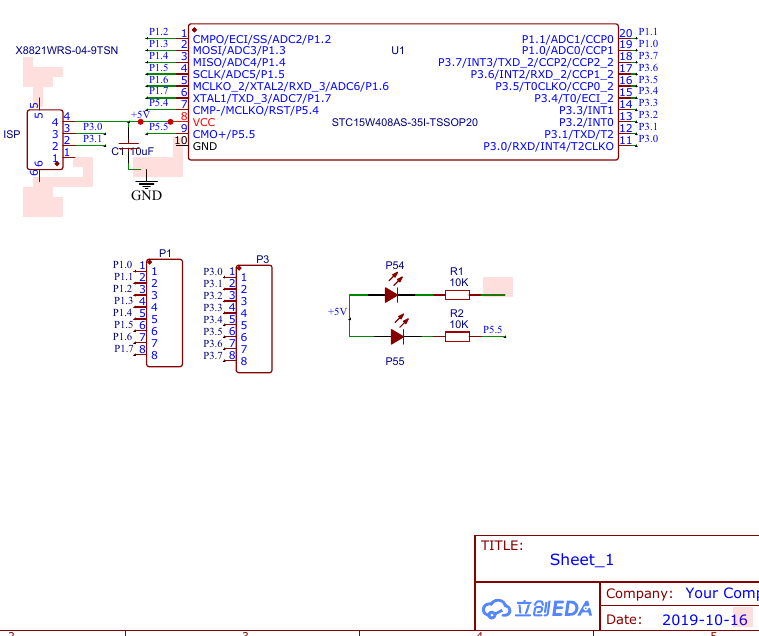
Task: Click the P1.0 net label at P1 header
Action: coord(122,265)
